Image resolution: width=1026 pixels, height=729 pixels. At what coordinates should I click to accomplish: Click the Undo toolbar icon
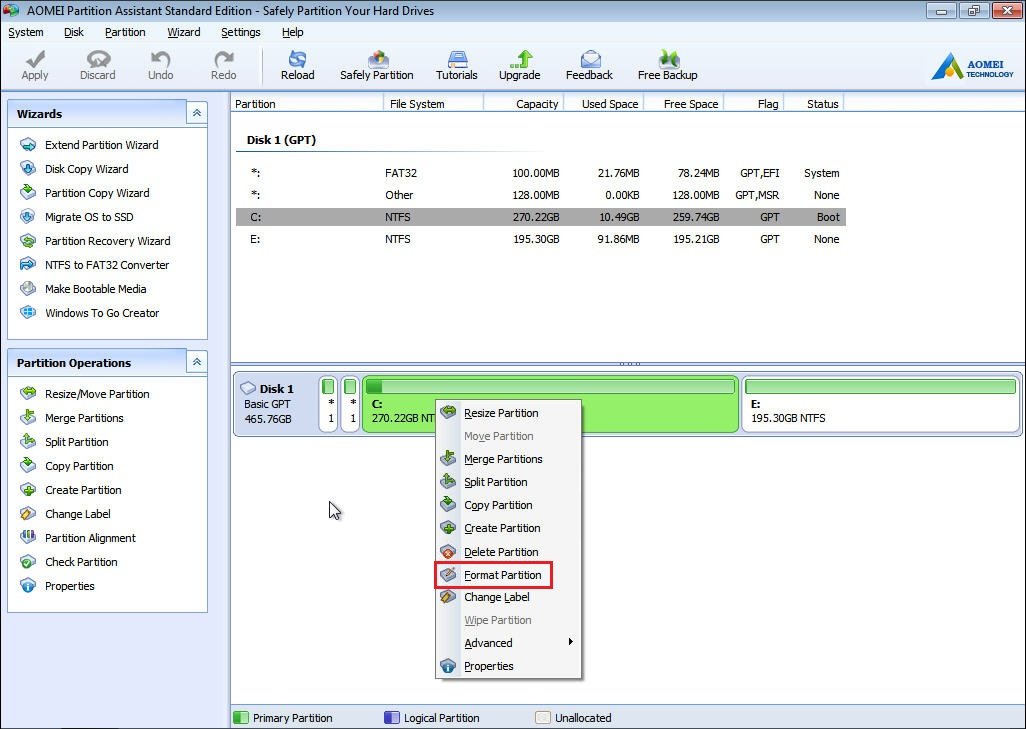tap(160, 65)
